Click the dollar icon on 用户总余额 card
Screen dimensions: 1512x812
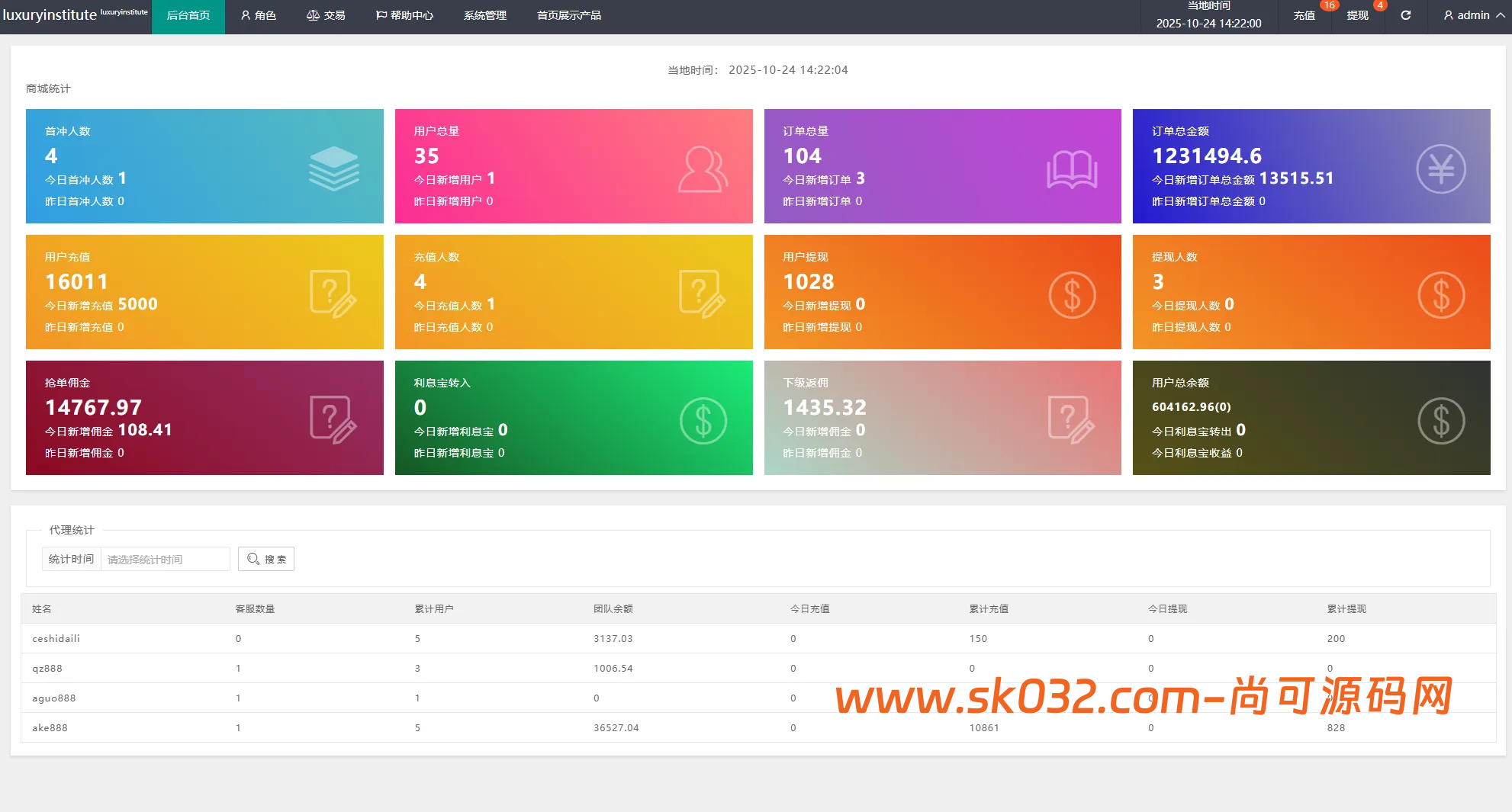1440,421
